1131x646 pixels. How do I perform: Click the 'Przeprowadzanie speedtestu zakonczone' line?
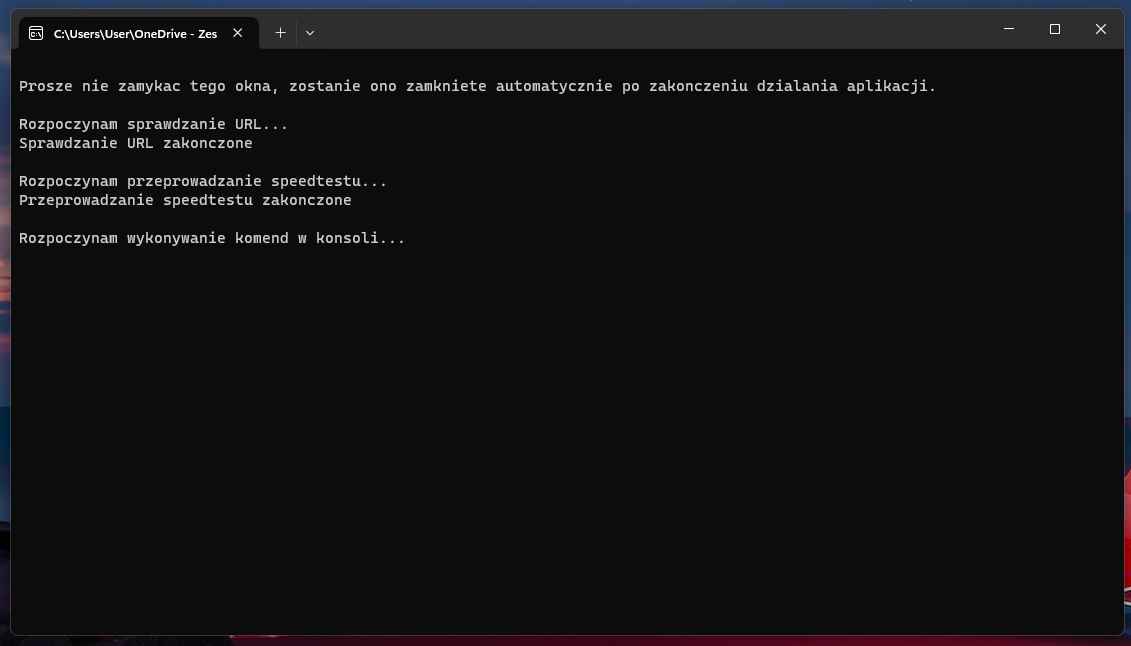pos(185,200)
